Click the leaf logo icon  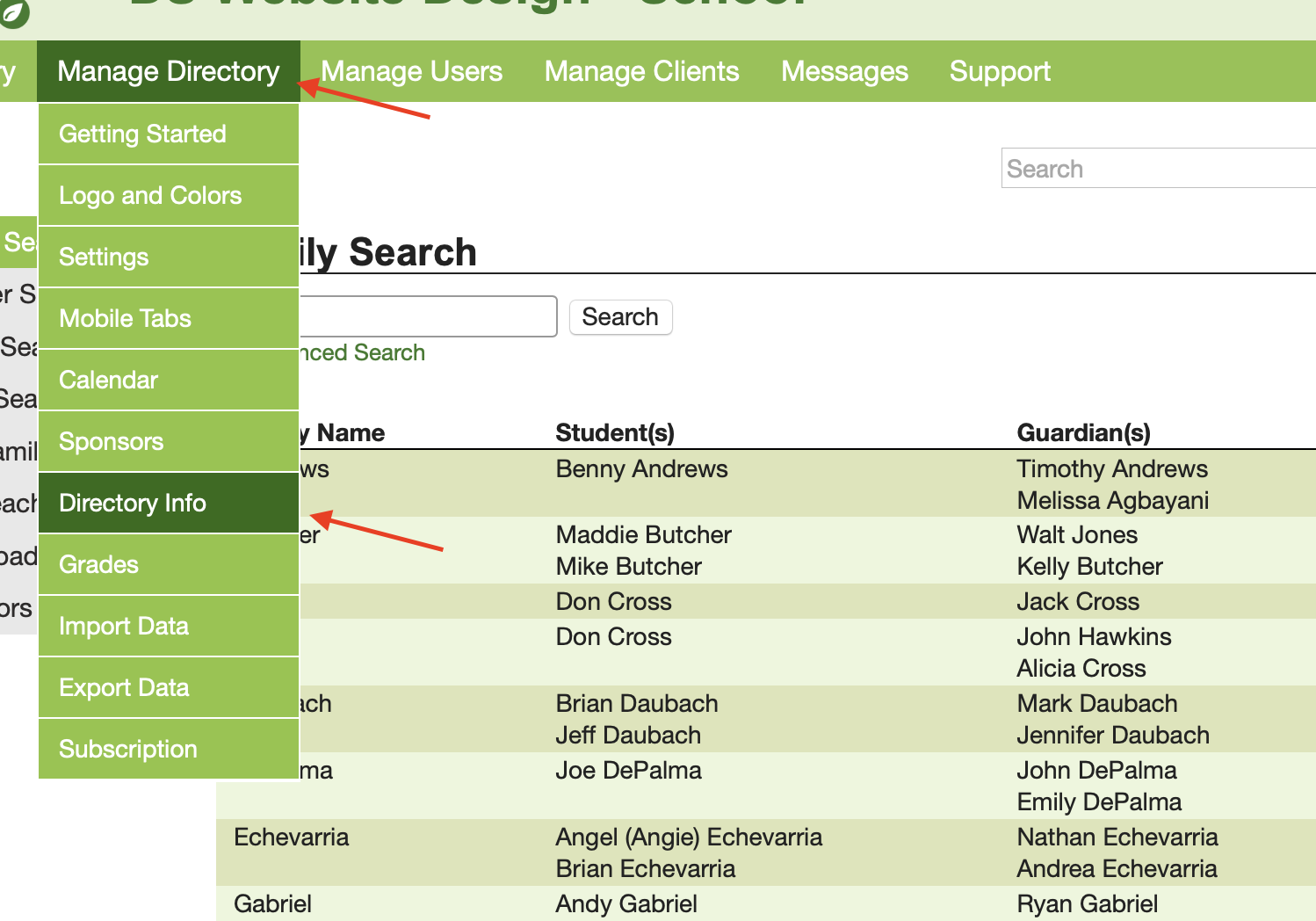tap(14, 12)
